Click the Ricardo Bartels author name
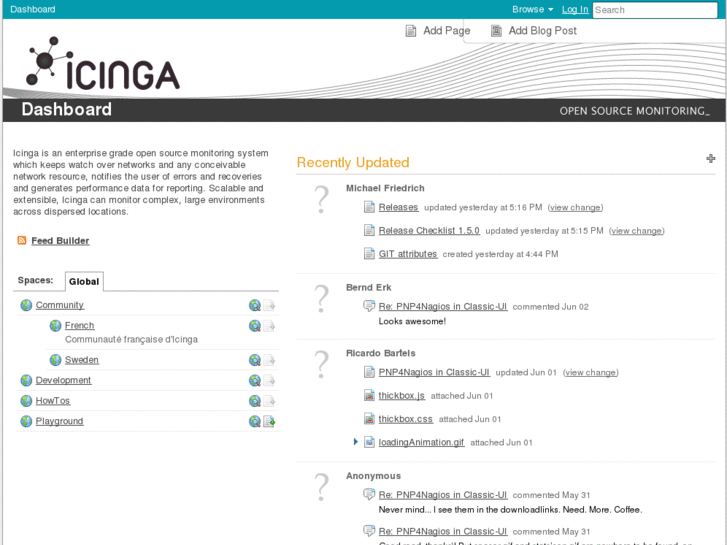 pyautogui.click(x=381, y=353)
